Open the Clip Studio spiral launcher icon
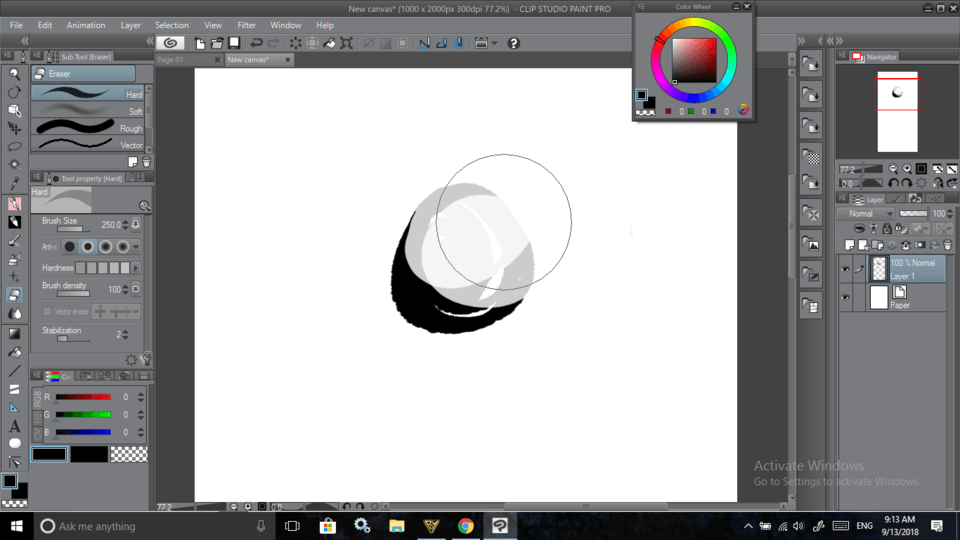The height and width of the screenshot is (540, 960). point(170,43)
